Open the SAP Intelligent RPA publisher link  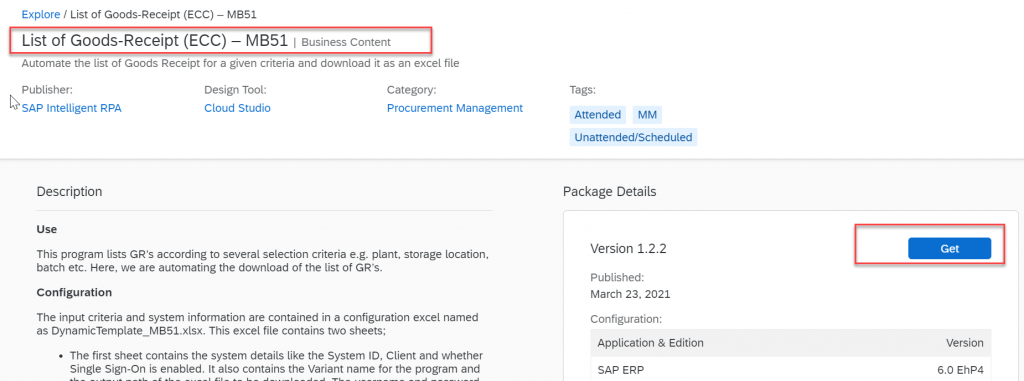71,108
